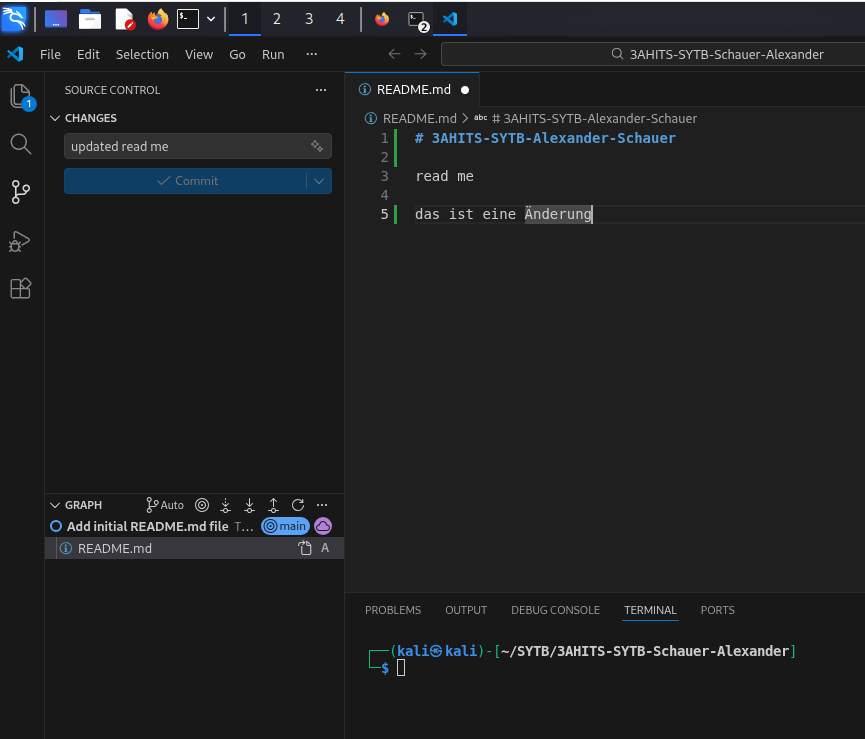Open README.md file from graph commit entry

coord(115,549)
